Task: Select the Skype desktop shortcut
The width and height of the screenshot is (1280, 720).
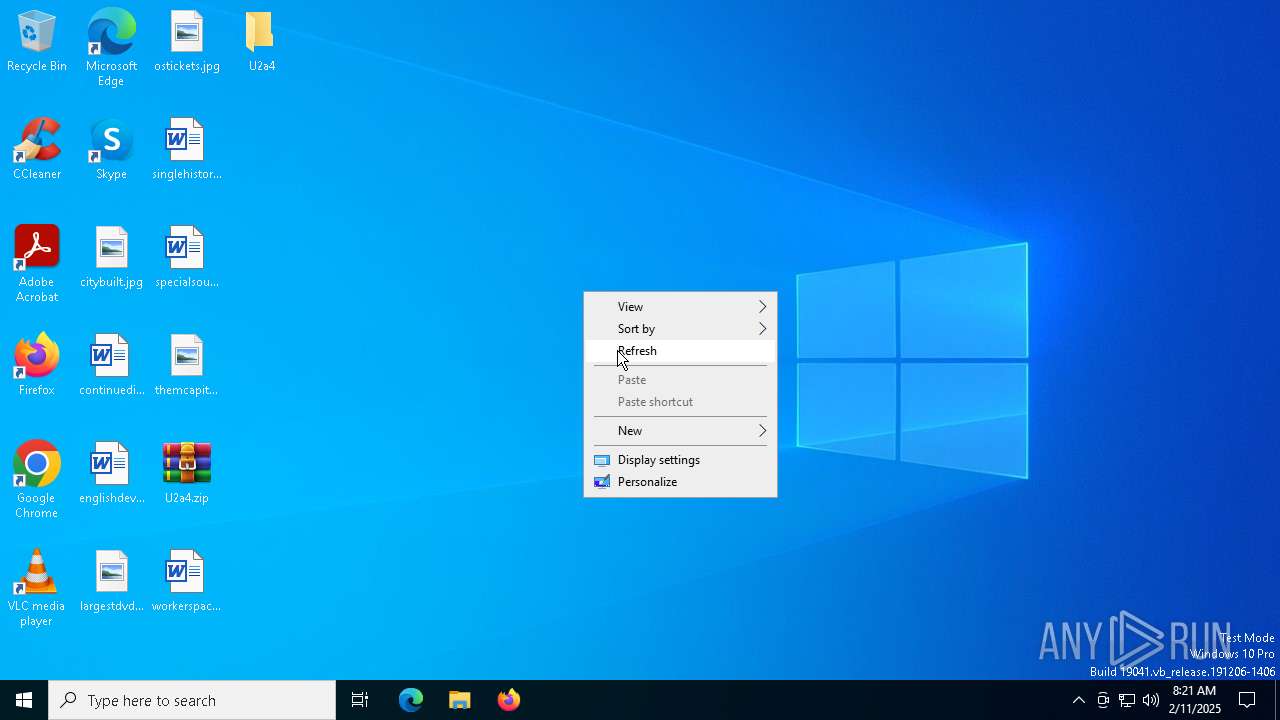Action: [111, 150]
